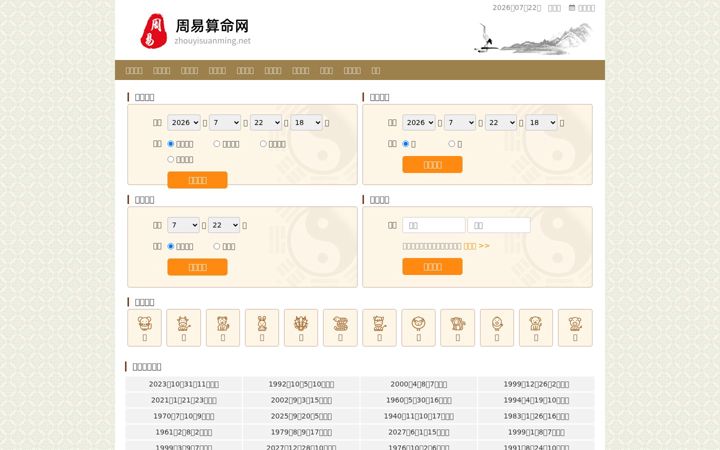Image resolution: width=720 pixels, height=450 pixels.
Task: Click the date cell starting with 1940
Action: (419, 416)
